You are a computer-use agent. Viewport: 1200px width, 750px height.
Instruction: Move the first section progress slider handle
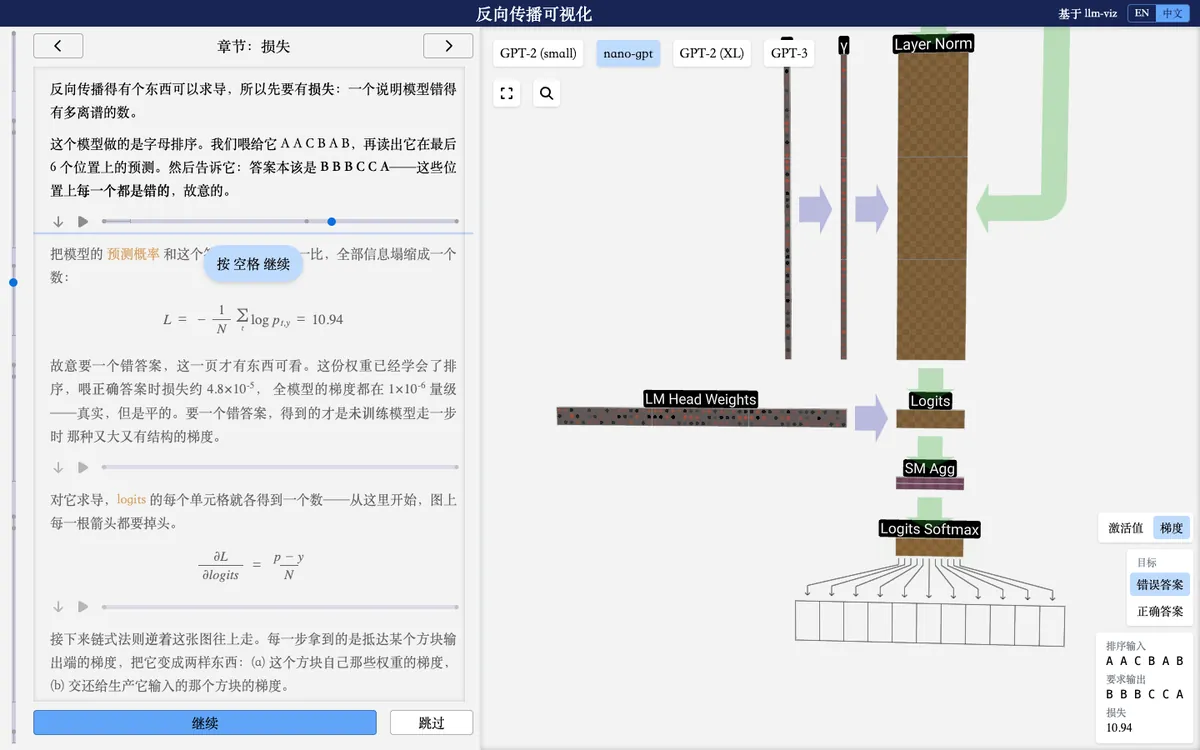point(331,221)
